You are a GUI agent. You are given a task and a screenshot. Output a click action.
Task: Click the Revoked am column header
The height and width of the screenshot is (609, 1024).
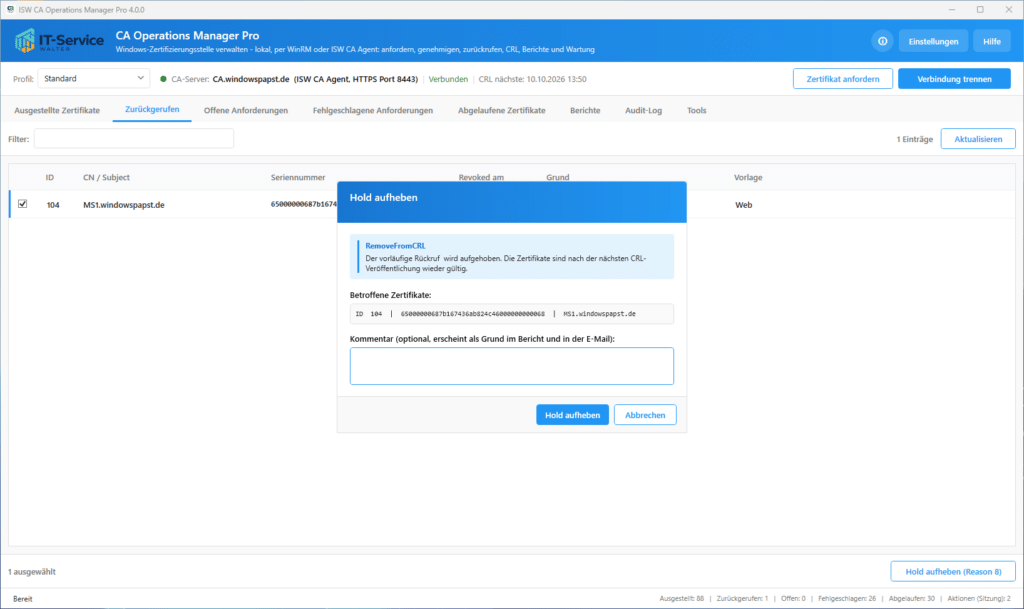pos(481,177)
